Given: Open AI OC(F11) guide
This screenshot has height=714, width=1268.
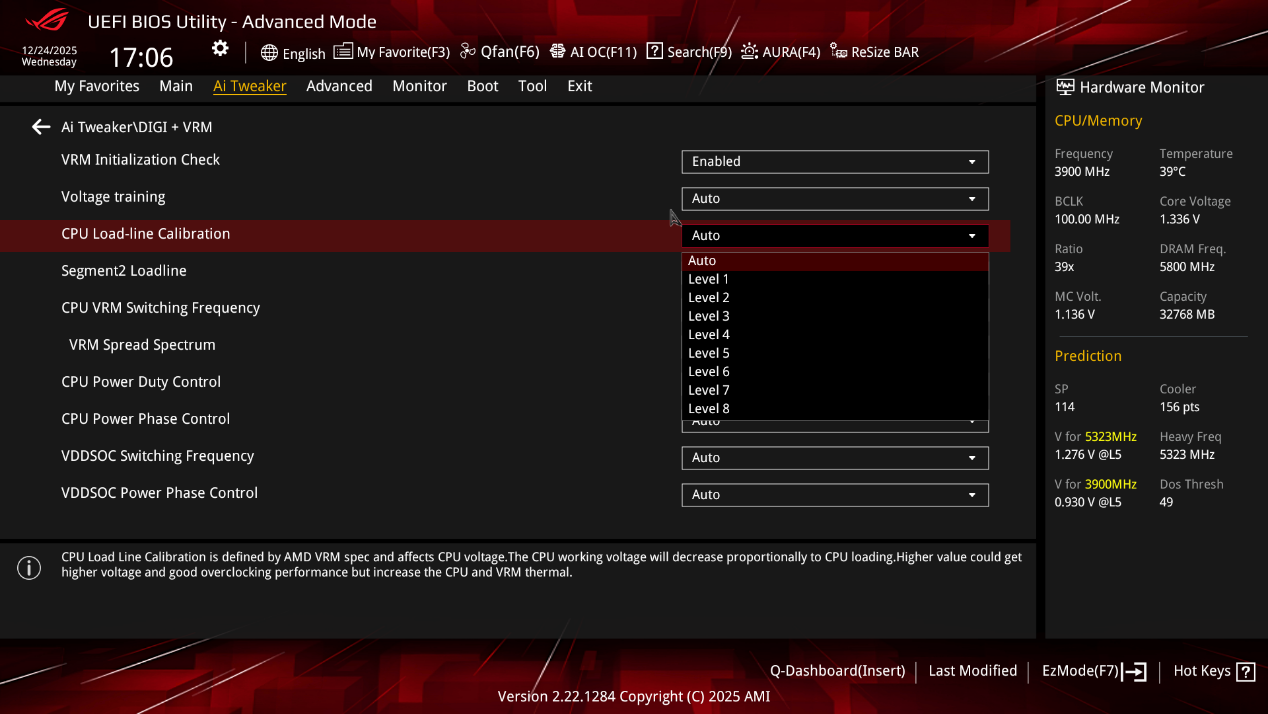Looking at the screenshot, I should tap(593, 52).
